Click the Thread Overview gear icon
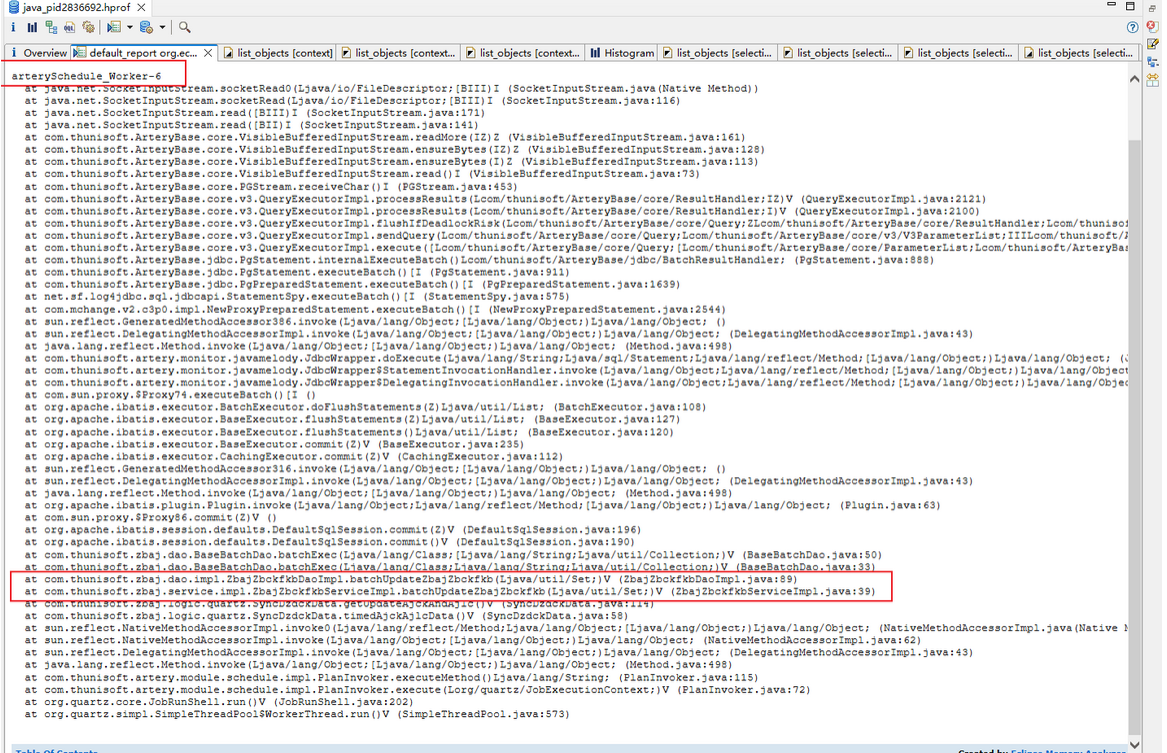The width and height of the screenshot is (1167, 753). [x=89, y=28]
